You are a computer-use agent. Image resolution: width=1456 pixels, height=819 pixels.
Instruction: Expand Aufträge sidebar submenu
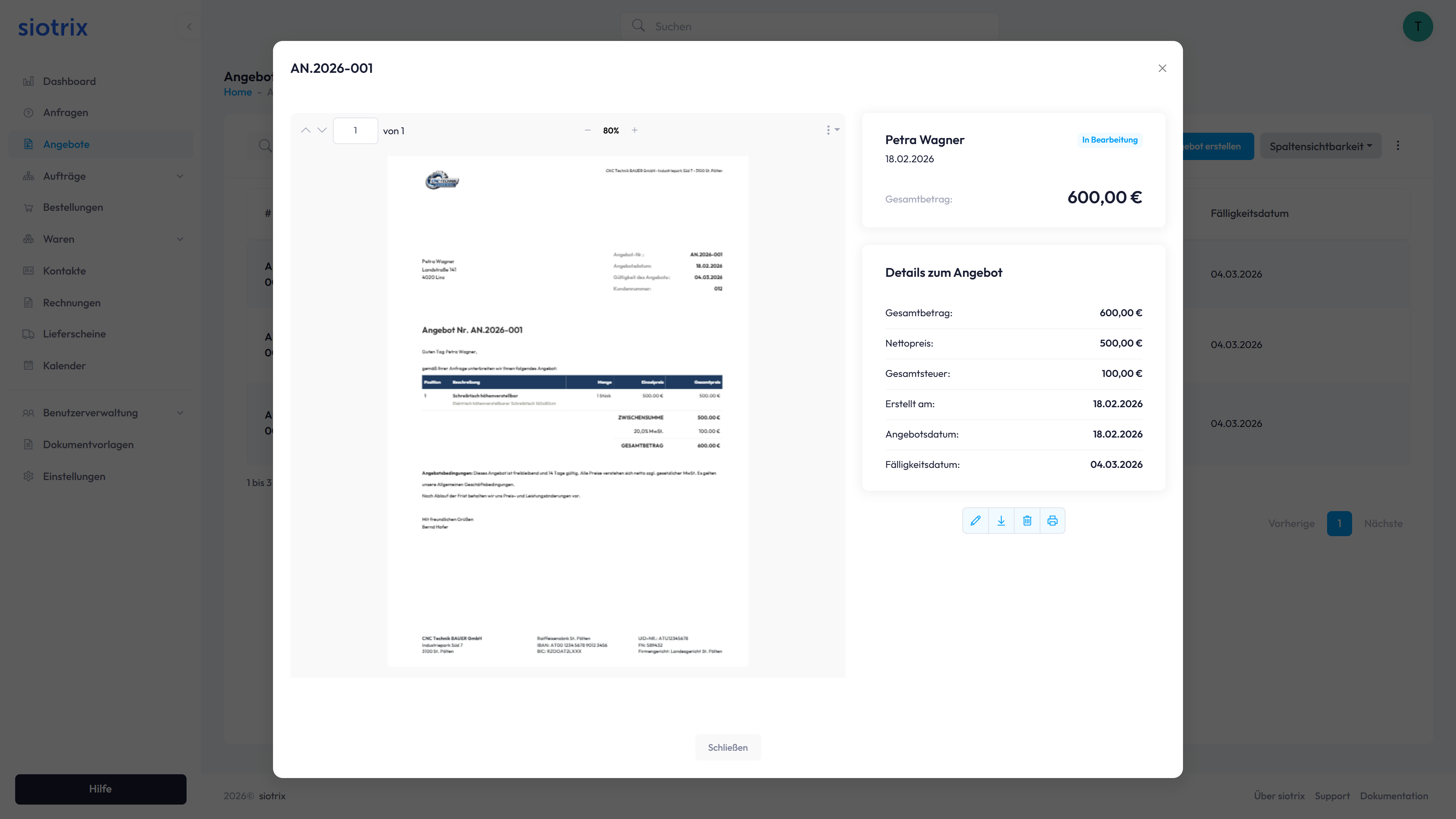tap(180, 176)
